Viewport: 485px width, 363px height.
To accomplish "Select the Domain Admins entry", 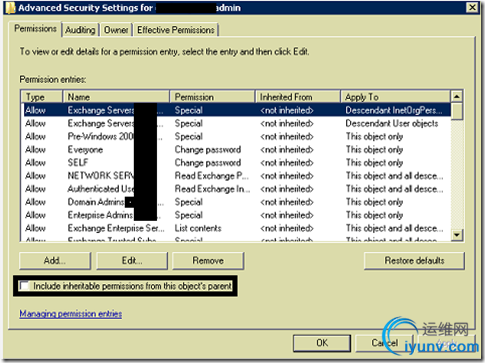I will click(237, 202).
